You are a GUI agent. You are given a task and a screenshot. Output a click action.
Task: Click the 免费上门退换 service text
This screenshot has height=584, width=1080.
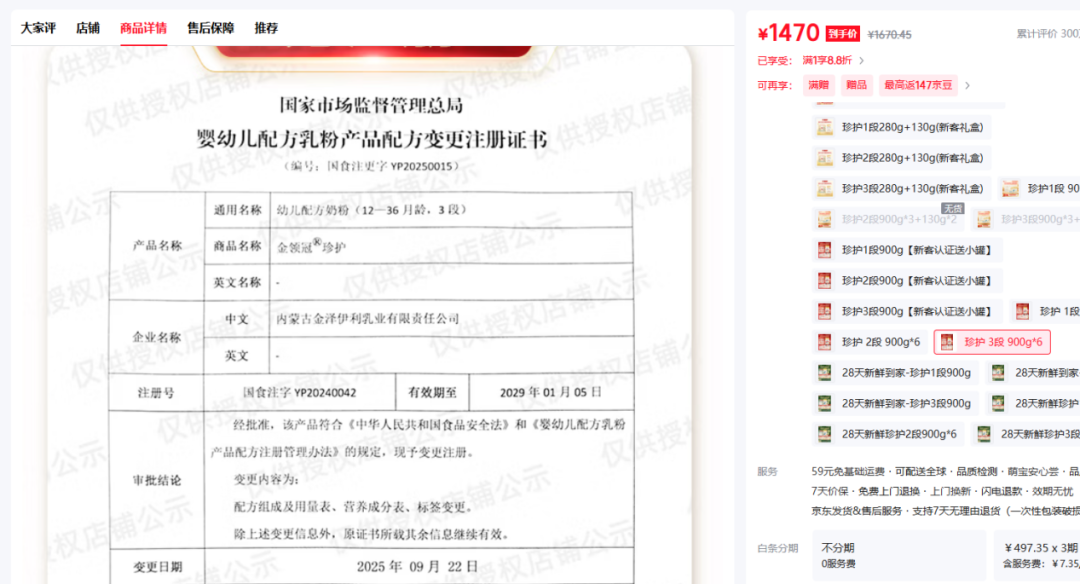tap(889, 491)
